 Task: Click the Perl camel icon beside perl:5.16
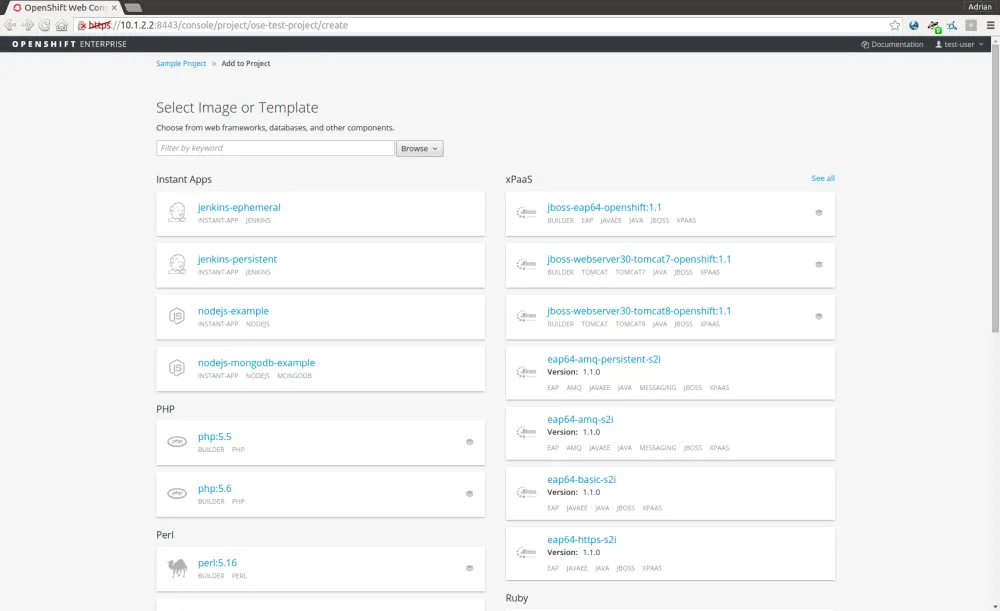(x=177, y=567)
